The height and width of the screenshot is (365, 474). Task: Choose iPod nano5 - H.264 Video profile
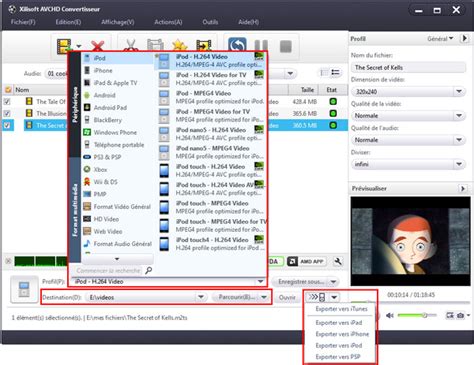(211, 134)
